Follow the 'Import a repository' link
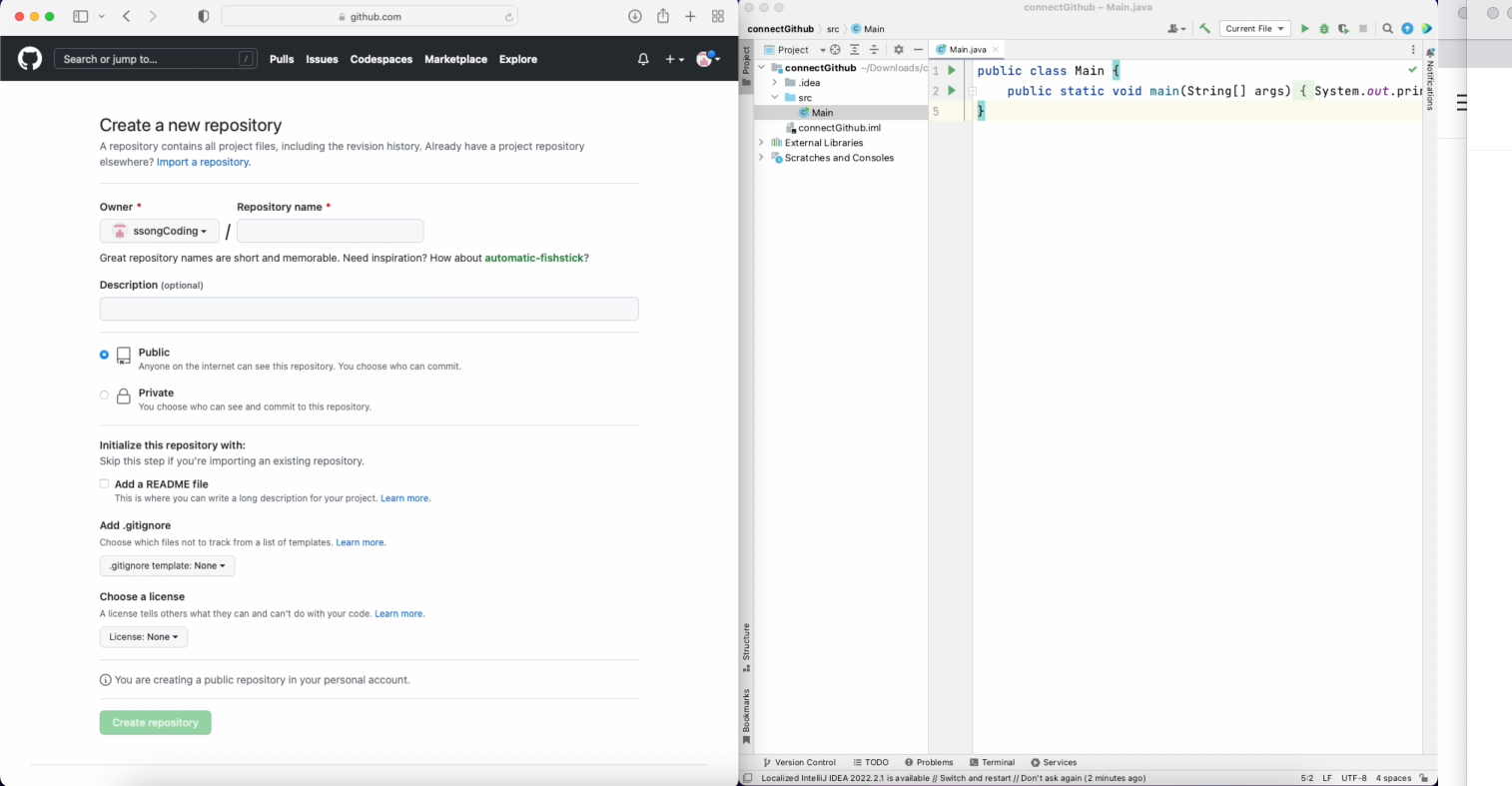This screenshot has height=786, width=1512. 204,162
